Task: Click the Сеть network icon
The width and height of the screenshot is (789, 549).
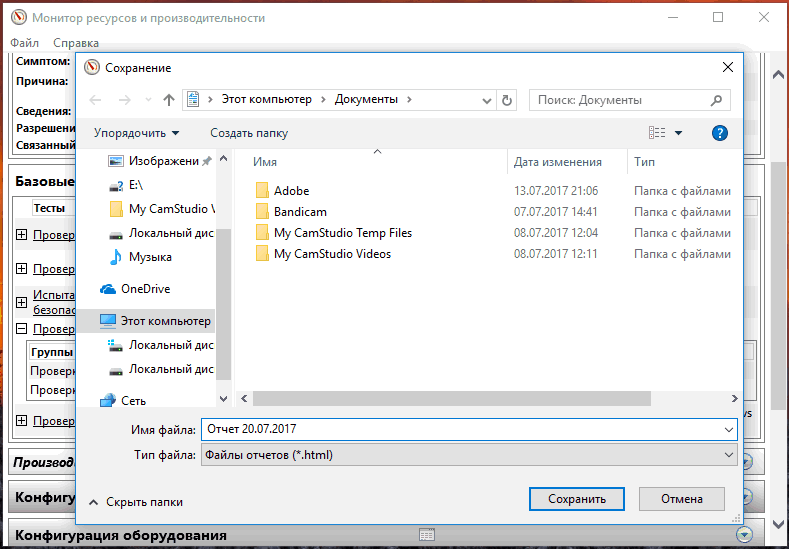Action: (x=108, y=401)
